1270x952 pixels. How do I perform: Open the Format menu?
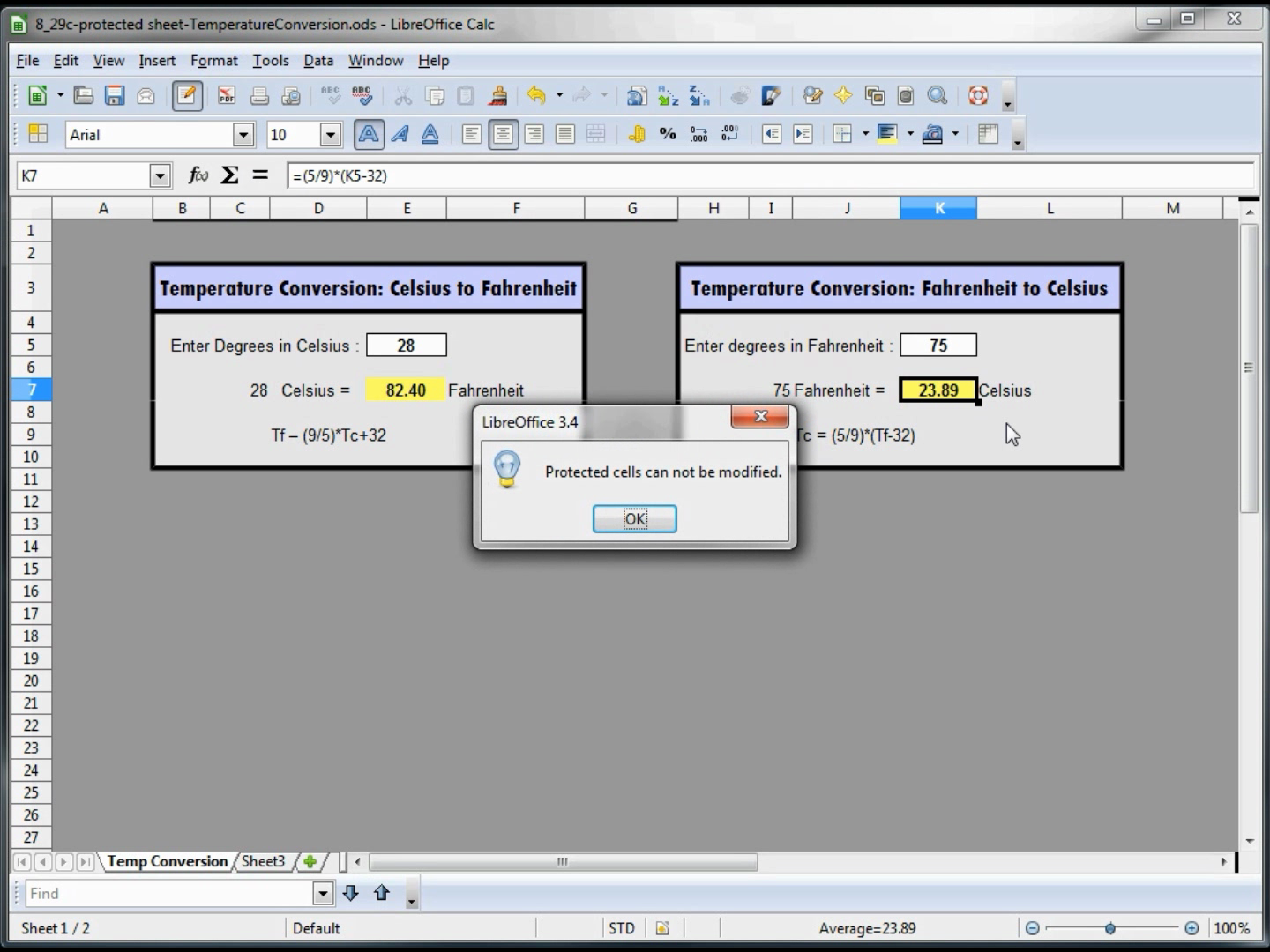point(213,60)
